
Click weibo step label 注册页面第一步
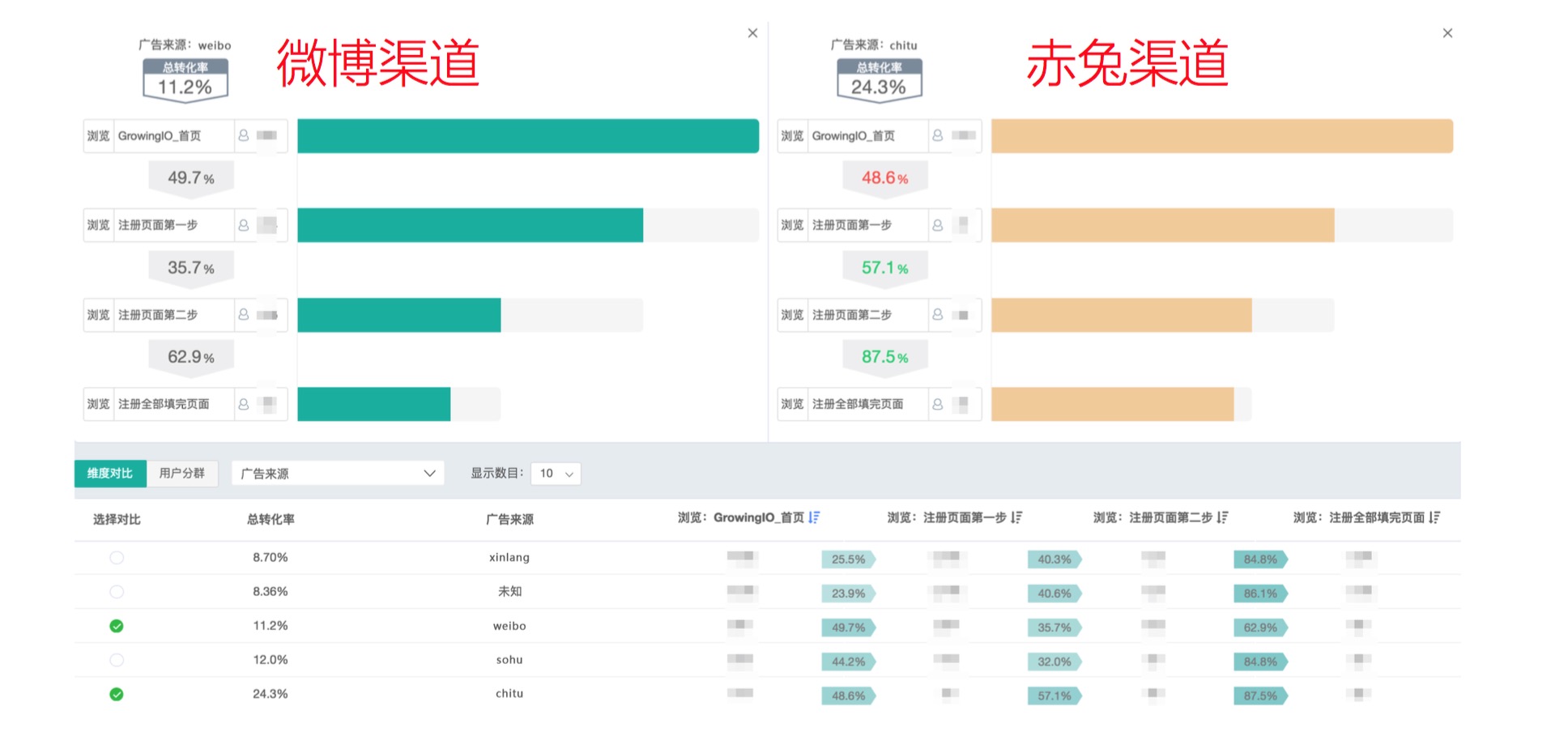pos(158,225)
